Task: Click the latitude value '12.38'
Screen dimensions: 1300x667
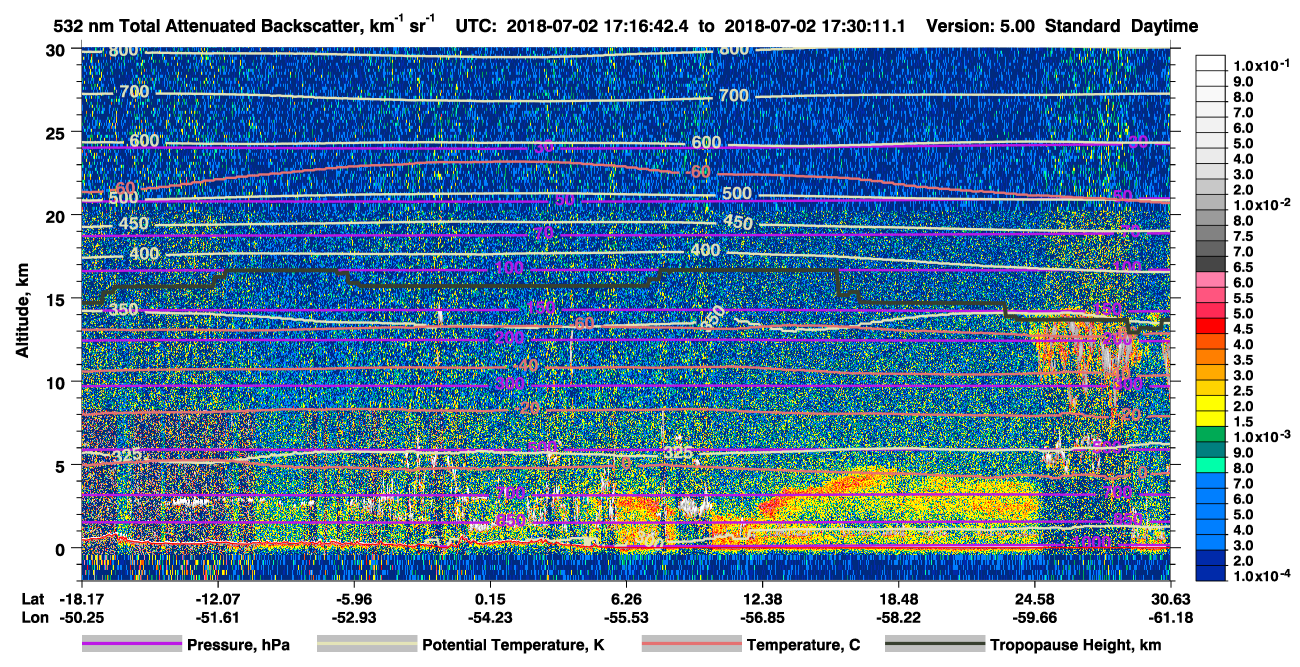Action: (x=763, y=598)
